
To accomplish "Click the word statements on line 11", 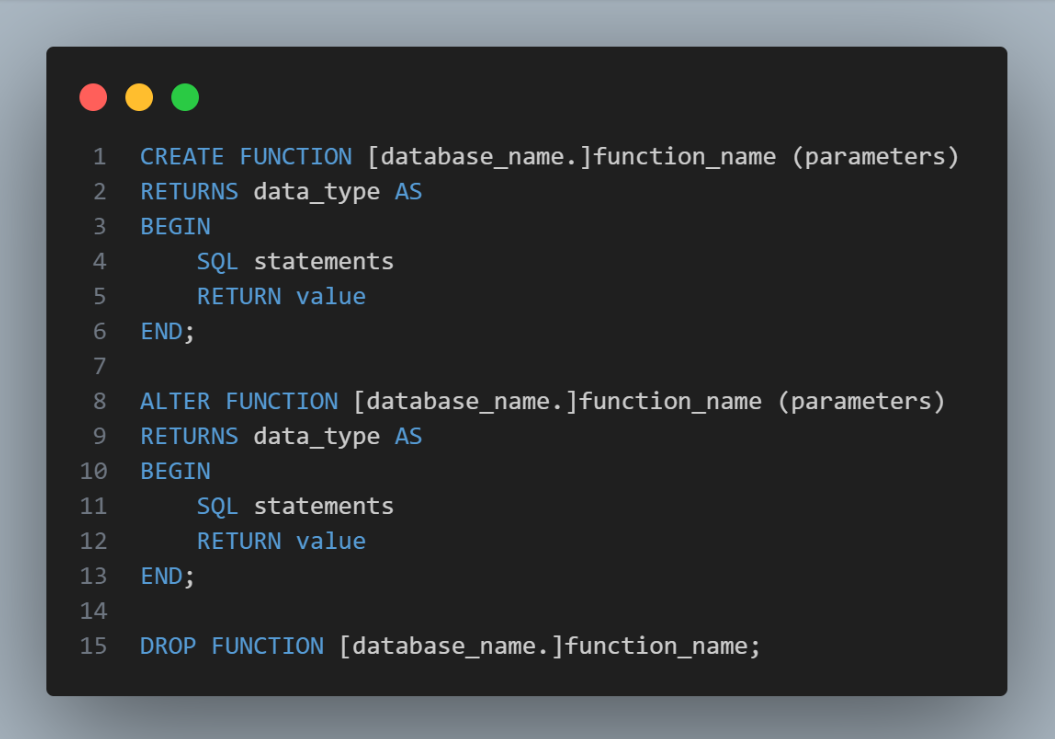I will tap(323, 507).
